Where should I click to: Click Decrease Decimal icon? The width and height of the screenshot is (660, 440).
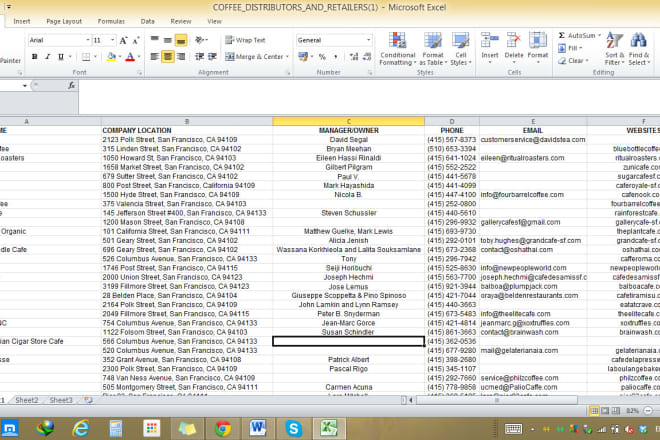367,56
